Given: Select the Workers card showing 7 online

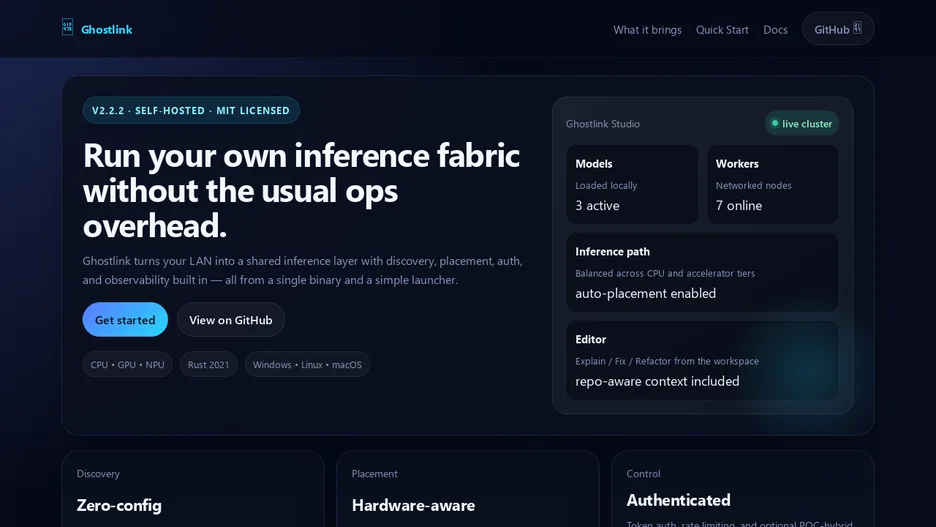Looking at the screenshot, I should [x=772, y=184].
